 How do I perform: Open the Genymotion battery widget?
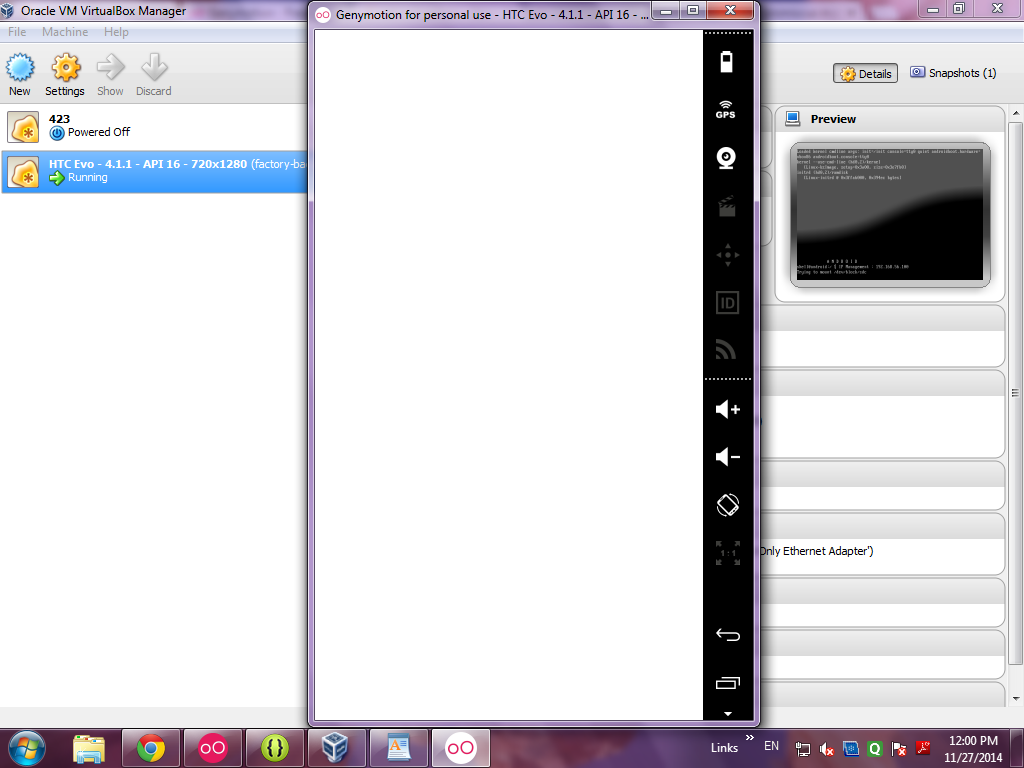pos(726,62)
